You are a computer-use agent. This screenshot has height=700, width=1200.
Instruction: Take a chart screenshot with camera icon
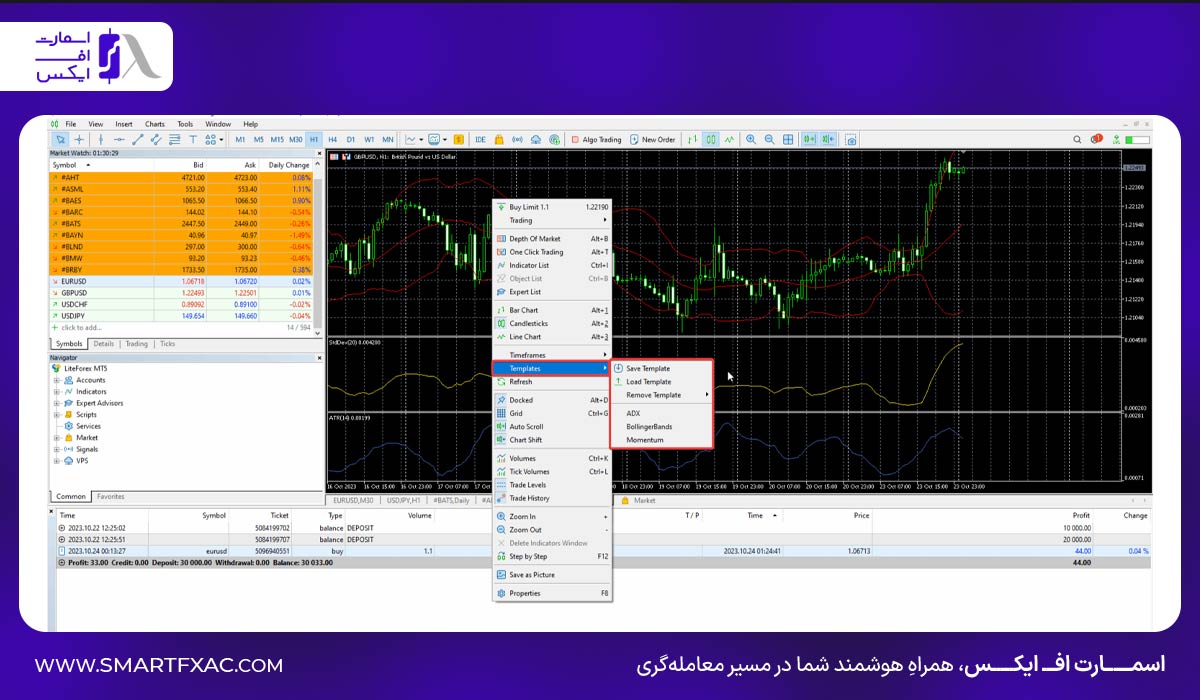pos(851,139)
